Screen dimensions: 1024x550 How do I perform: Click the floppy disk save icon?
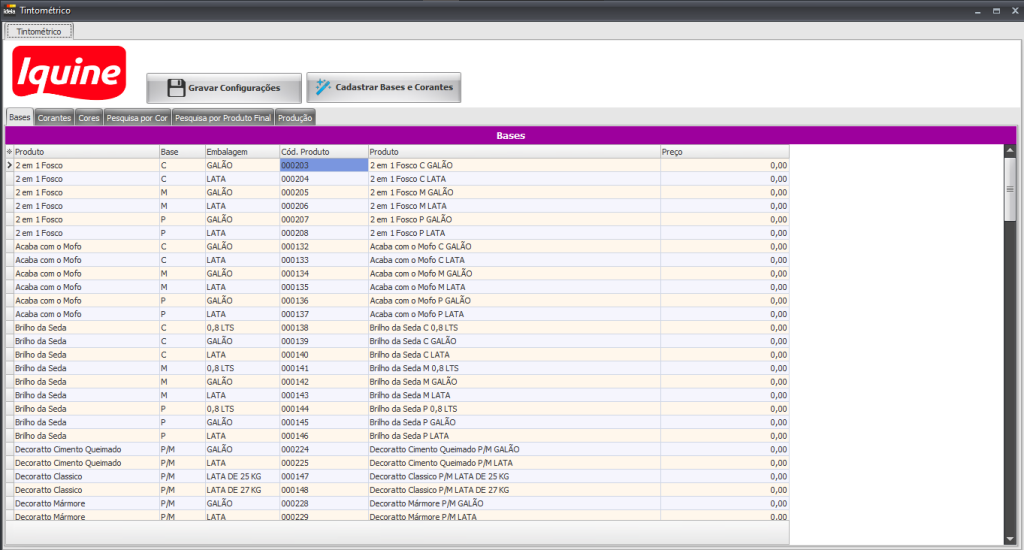tap(176, 88)
